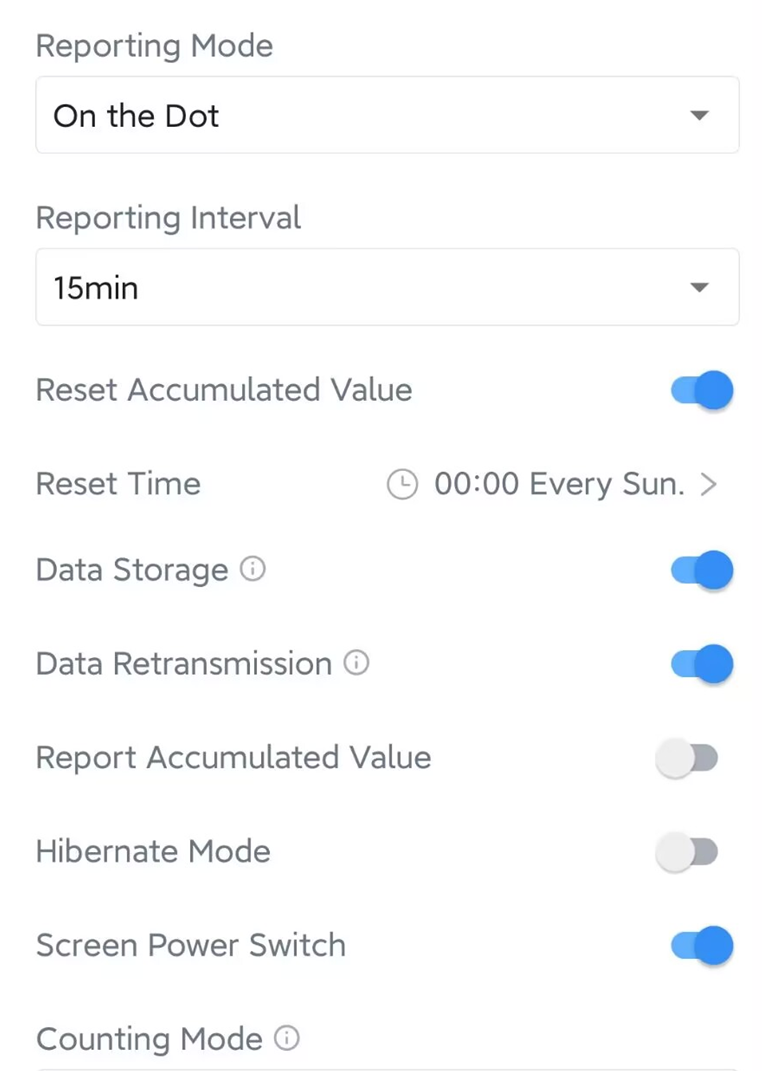
Task: Disable the Reset Accumulated Value toggle
Action: (x=702, y=390)
